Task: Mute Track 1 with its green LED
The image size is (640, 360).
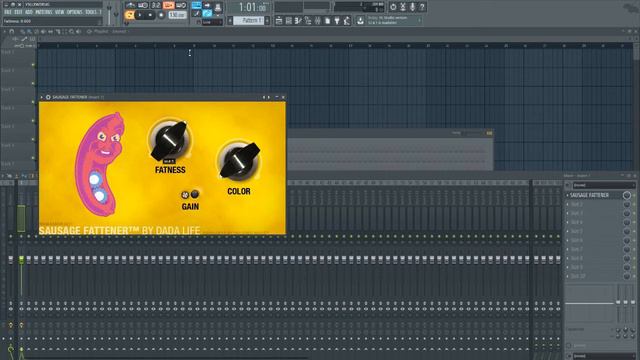Action: (x=33, y=64)
